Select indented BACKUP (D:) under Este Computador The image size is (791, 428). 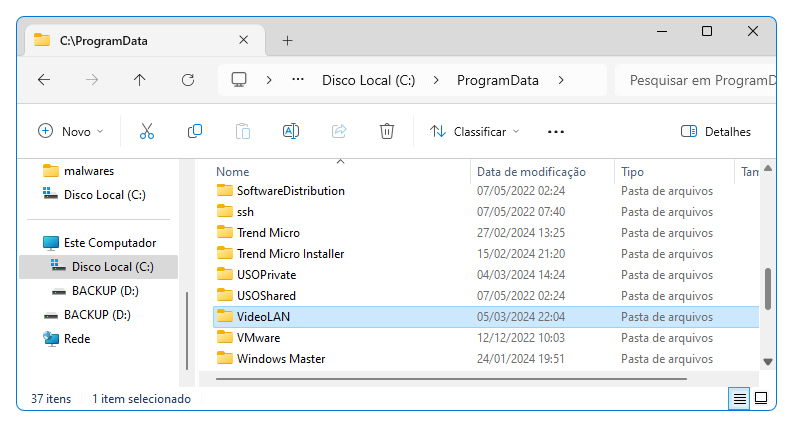(105, 291)
